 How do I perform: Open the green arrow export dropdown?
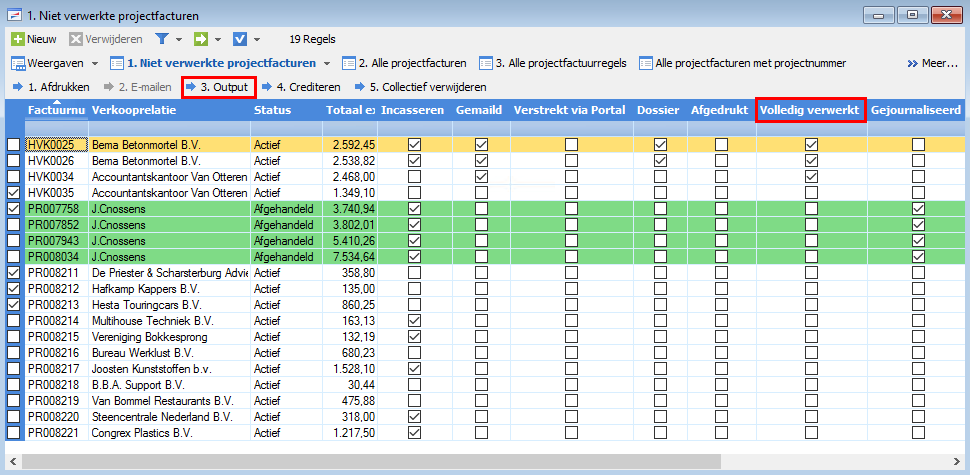point(218,40)
